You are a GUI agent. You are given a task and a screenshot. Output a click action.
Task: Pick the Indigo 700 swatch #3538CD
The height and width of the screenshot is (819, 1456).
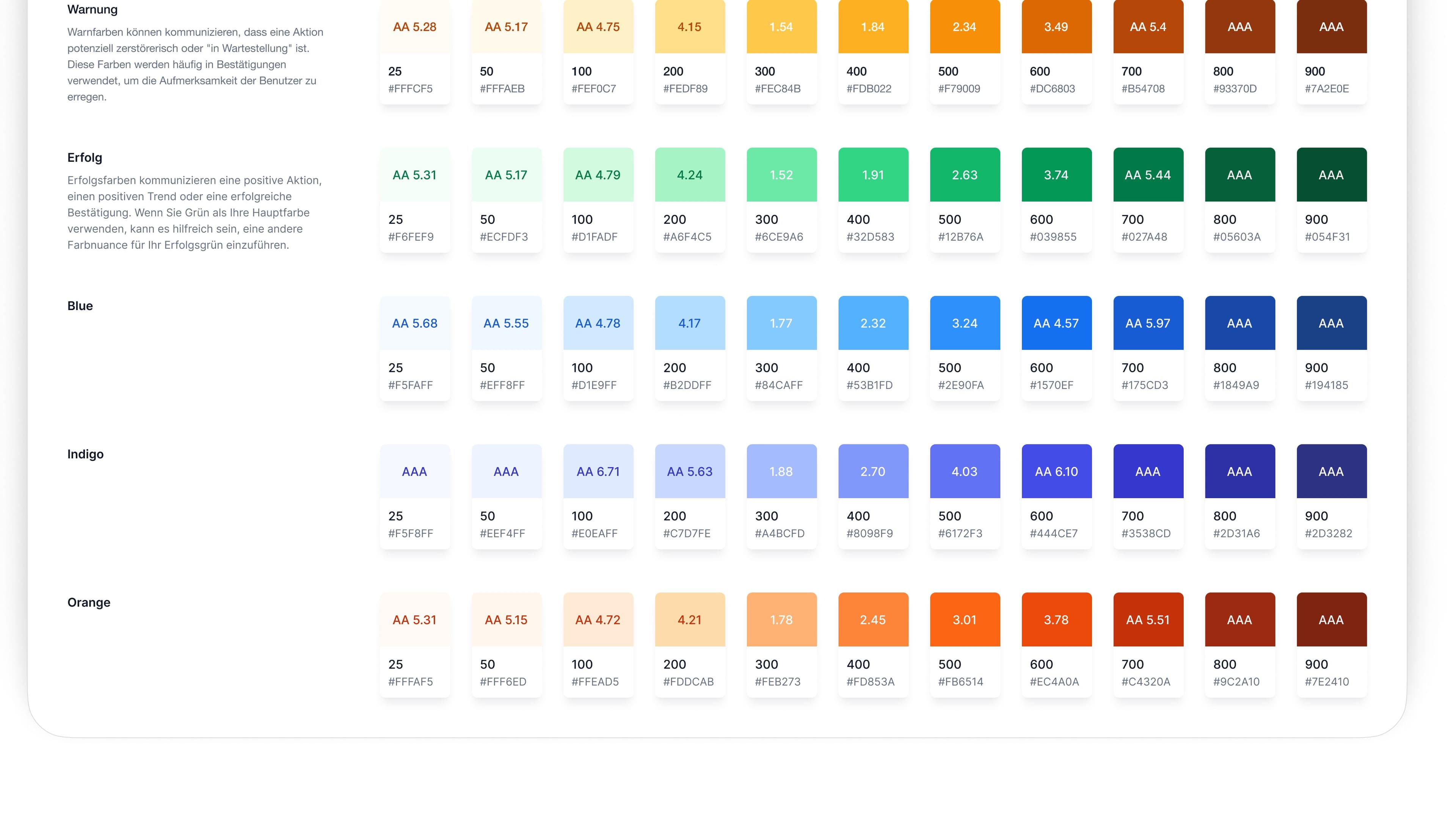click(x=1147, y=471)
